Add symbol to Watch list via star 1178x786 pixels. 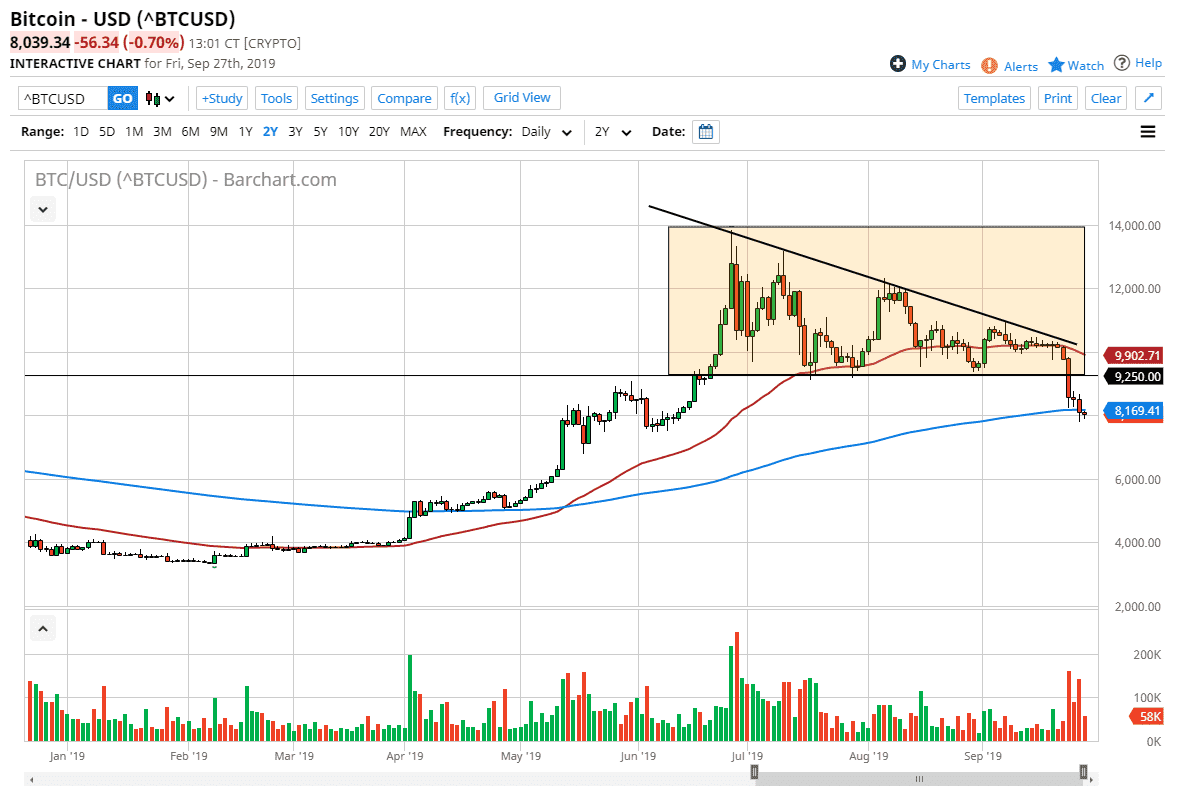click(1055, 64)
